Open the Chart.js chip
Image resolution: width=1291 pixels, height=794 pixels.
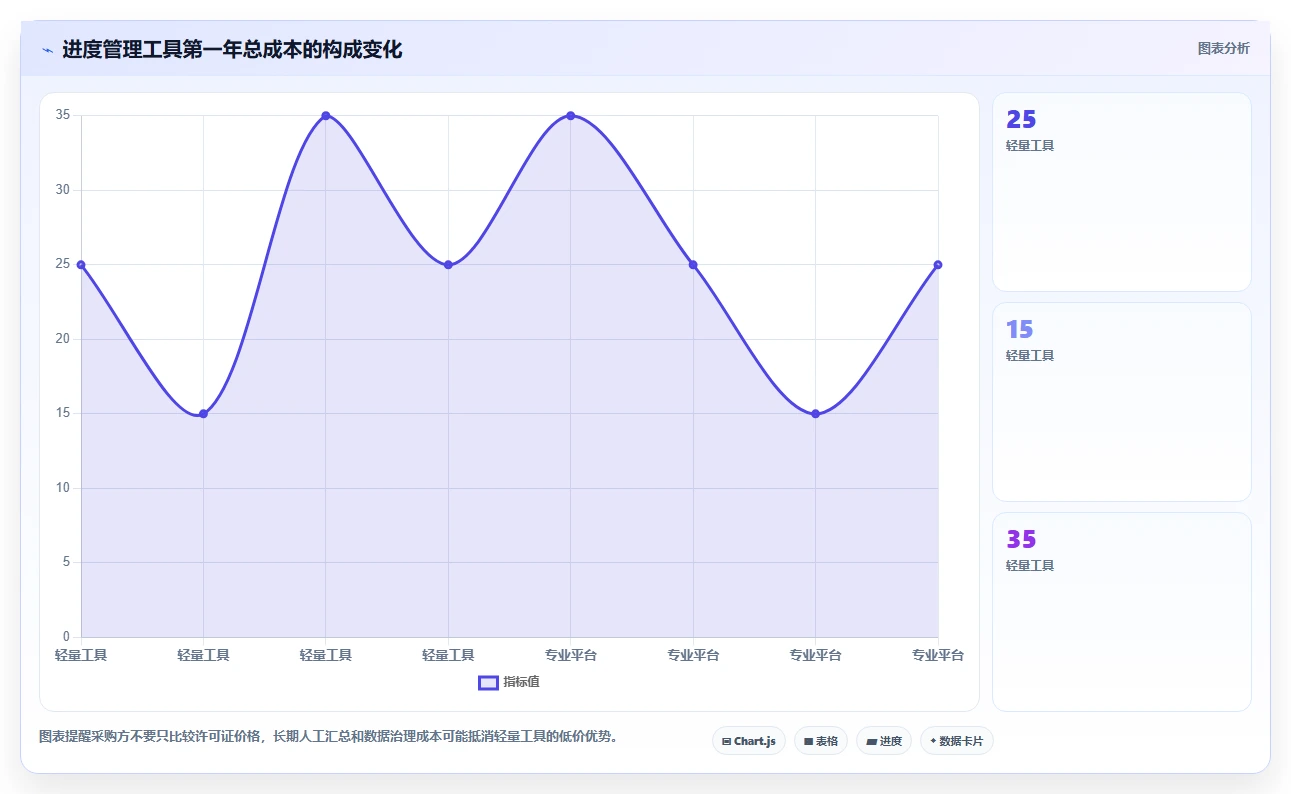tap(749, 741)
